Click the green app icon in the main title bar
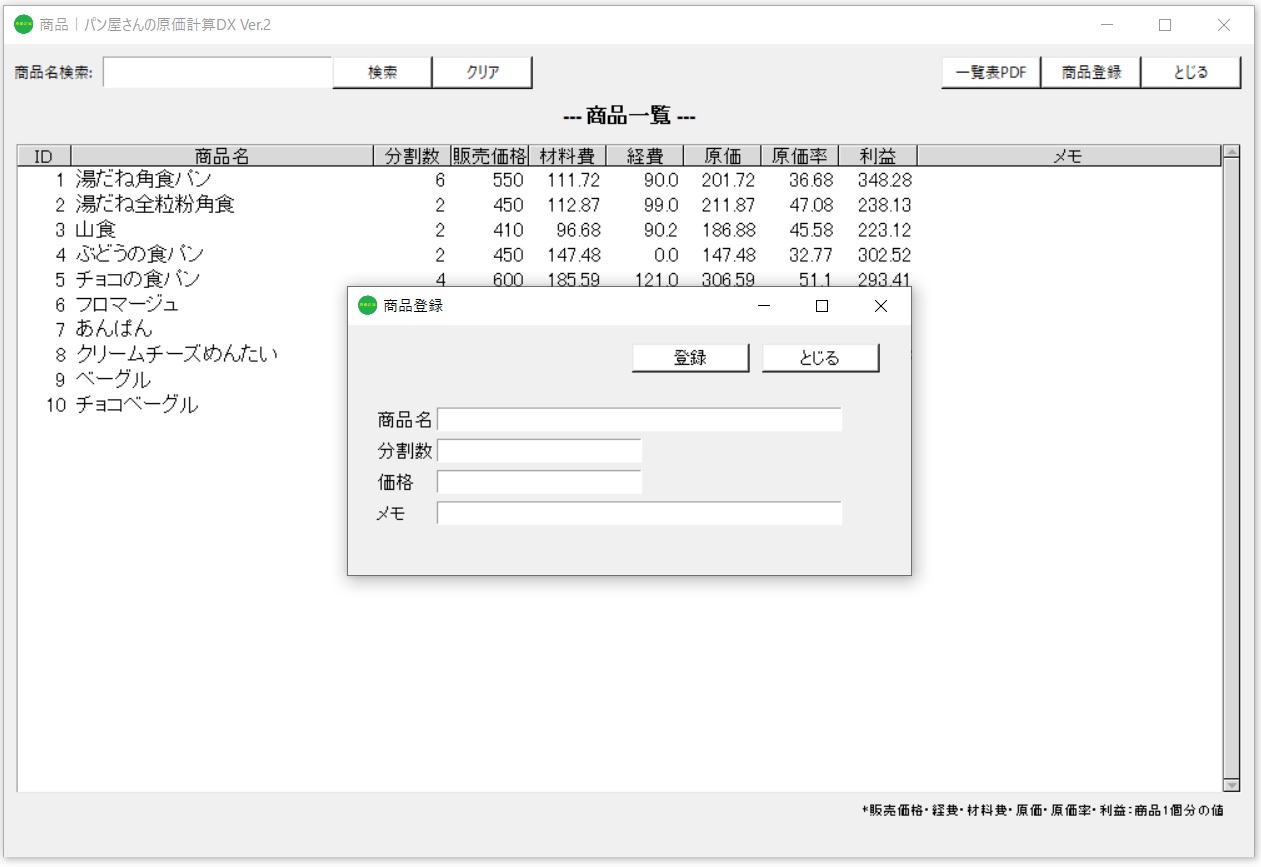1261x867 pixels. [22, 24]
